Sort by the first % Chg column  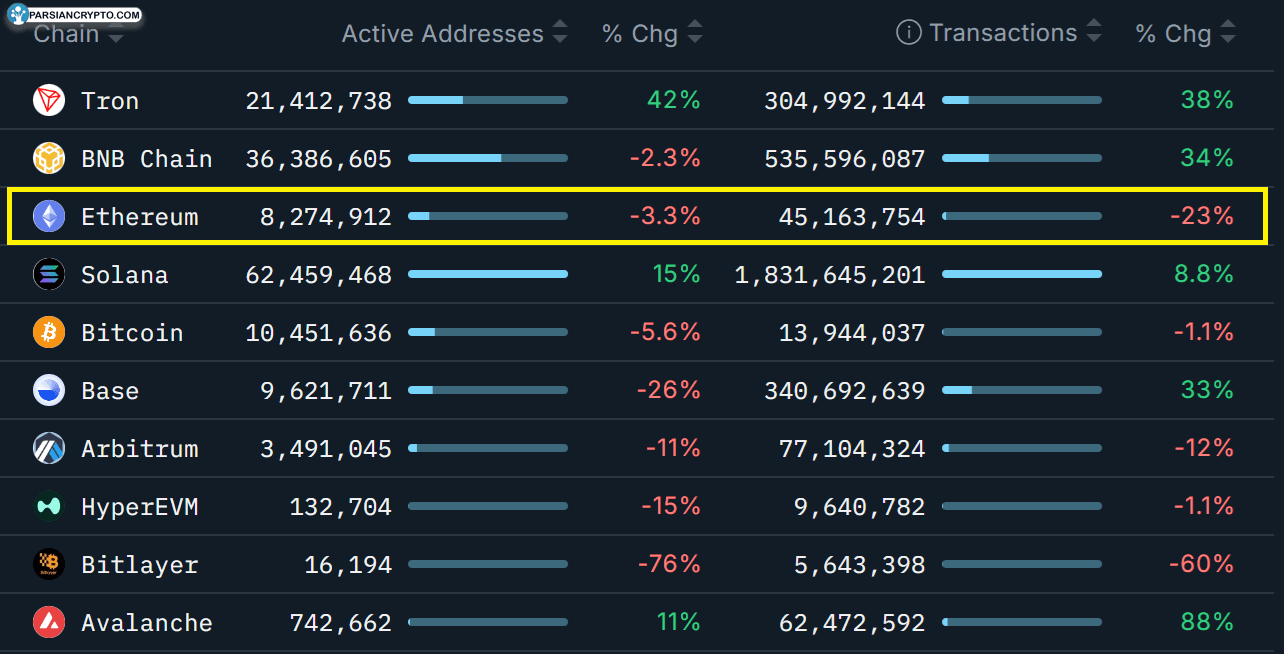pos(695,33)
